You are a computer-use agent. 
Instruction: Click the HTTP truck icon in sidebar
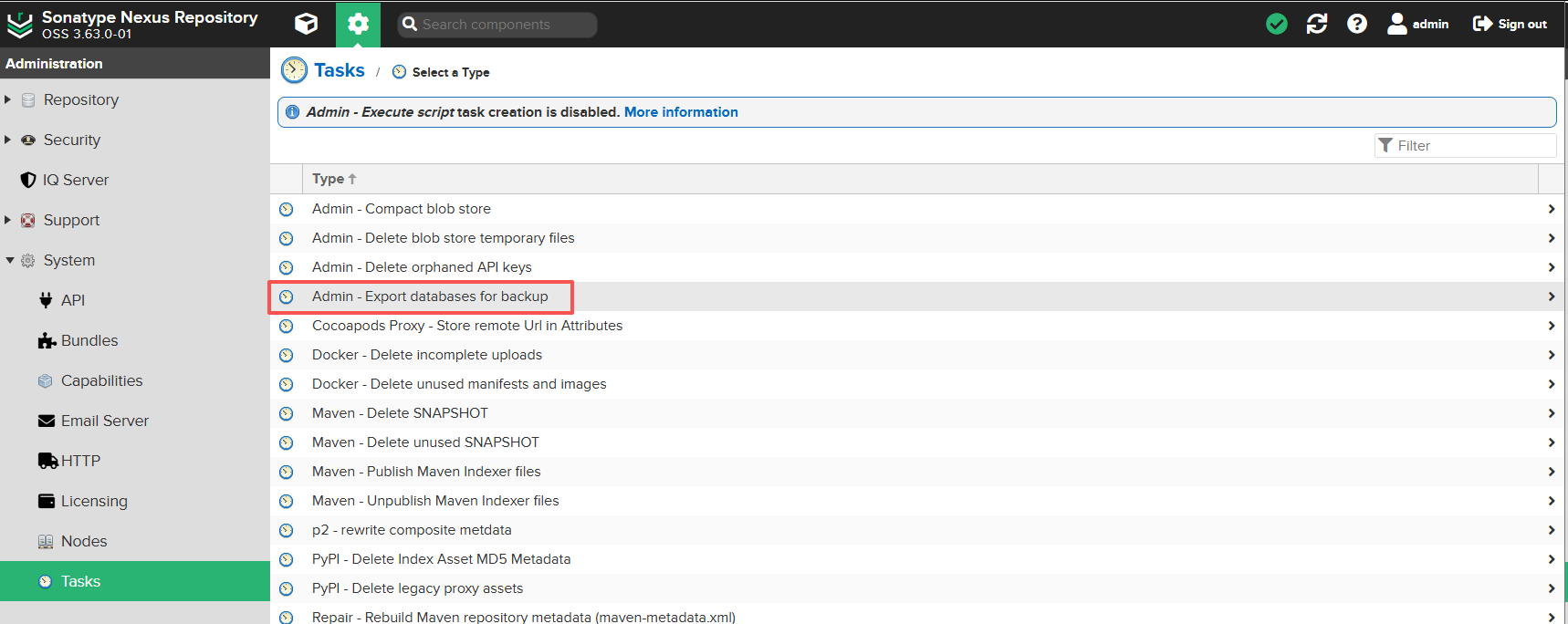pyautogui.click(x=47, y=461)
